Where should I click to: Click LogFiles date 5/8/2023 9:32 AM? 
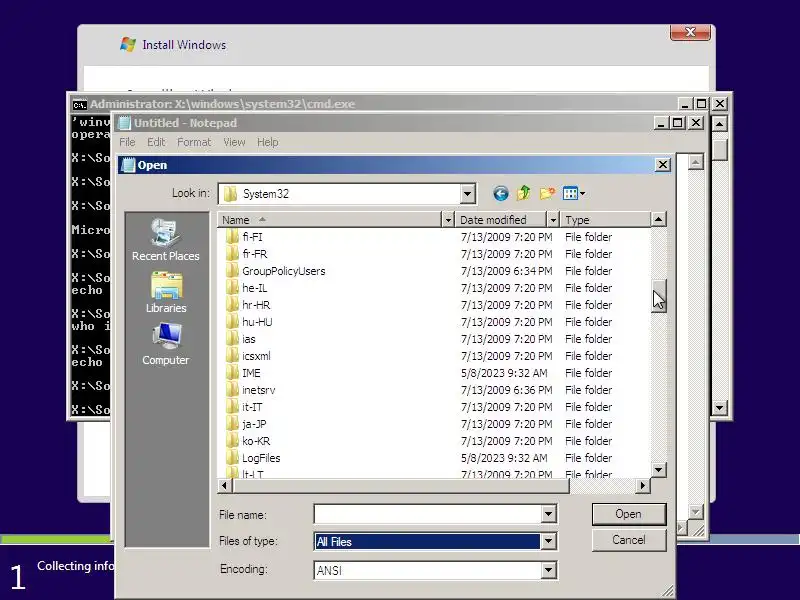point(504,458)
